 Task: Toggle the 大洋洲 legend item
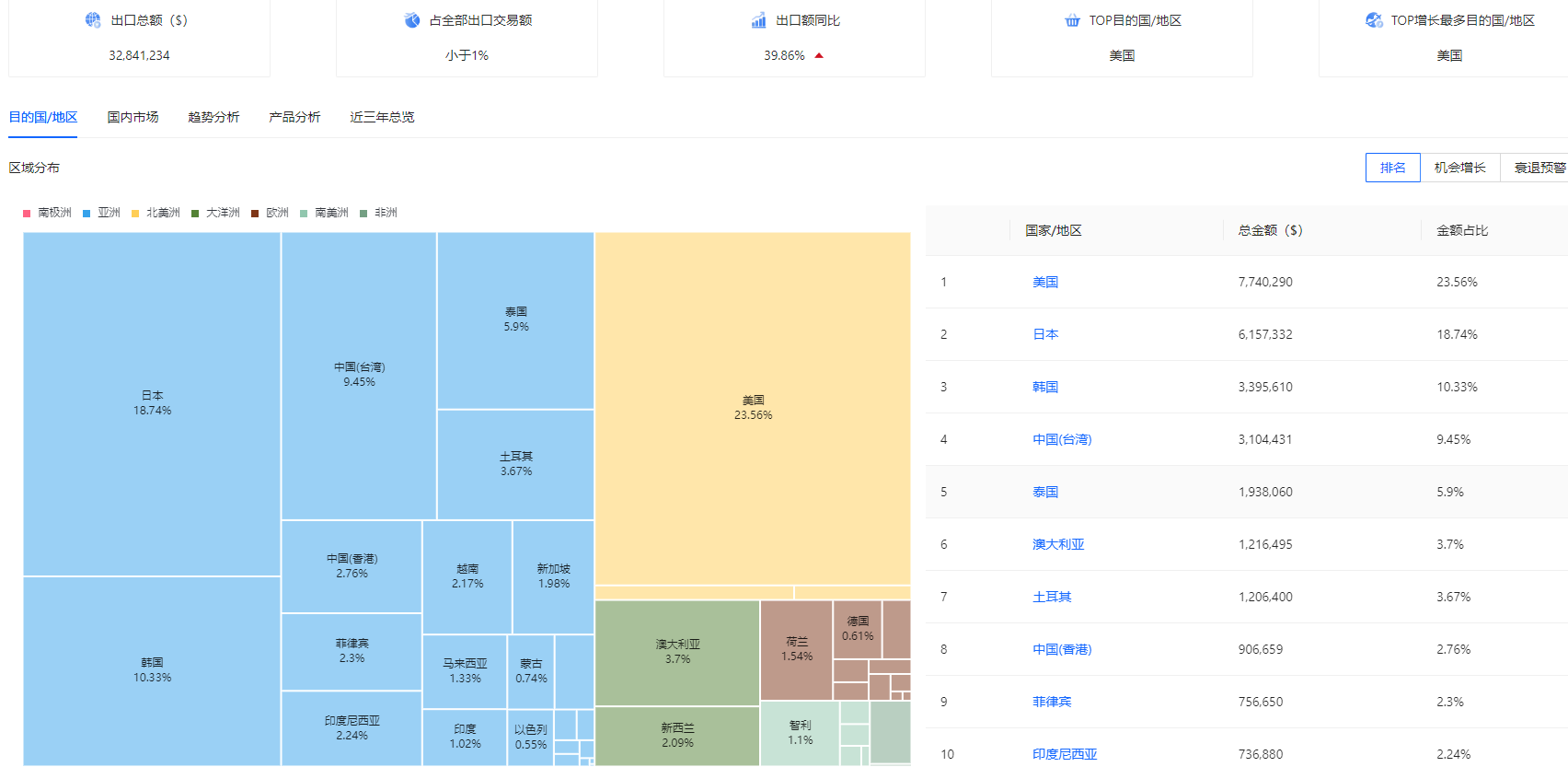[215, 213]
